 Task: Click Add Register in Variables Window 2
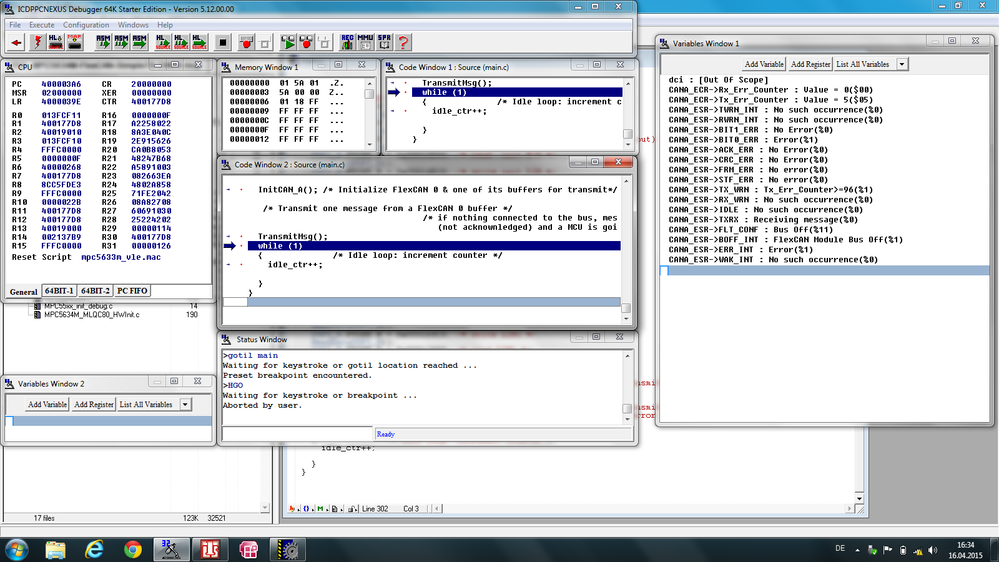pyautogui.click(x=94, y=405)
